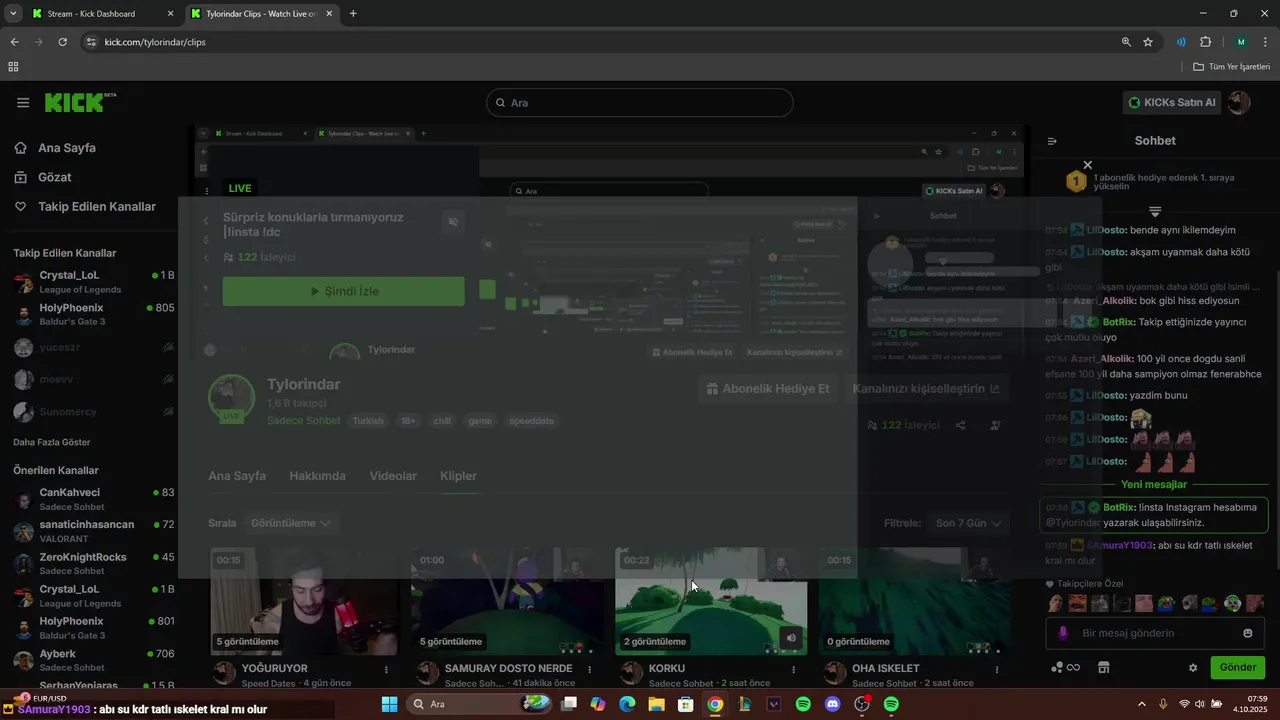Expand the chat leaderboard chevron
The width and height of the screenshot is (1280, 720).
click(x=1155, y=211)
